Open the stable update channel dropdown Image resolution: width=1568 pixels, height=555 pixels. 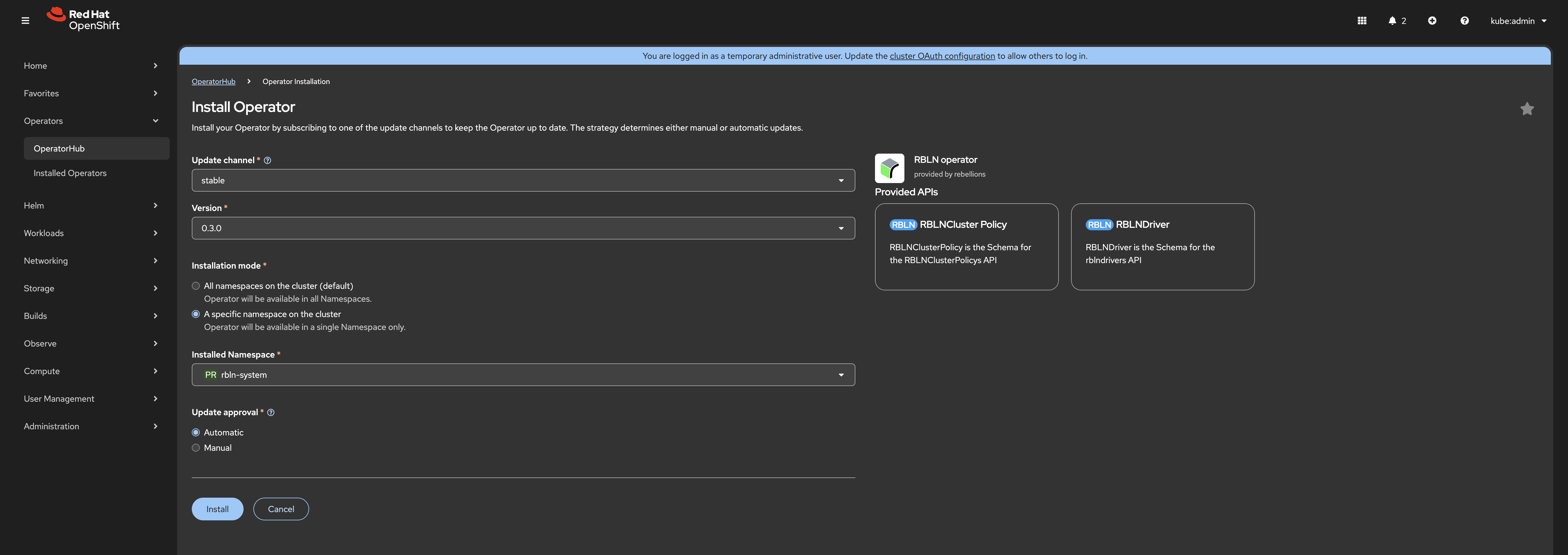tap(523, 180)
